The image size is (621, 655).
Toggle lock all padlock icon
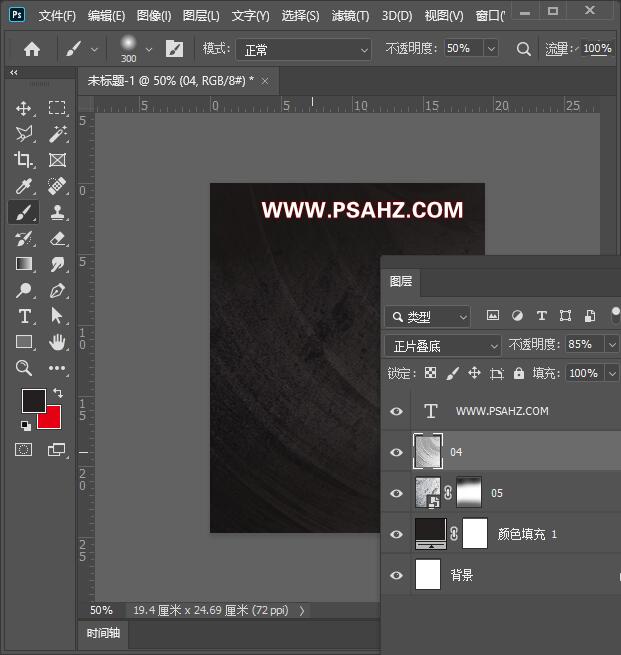pos(519,373)
